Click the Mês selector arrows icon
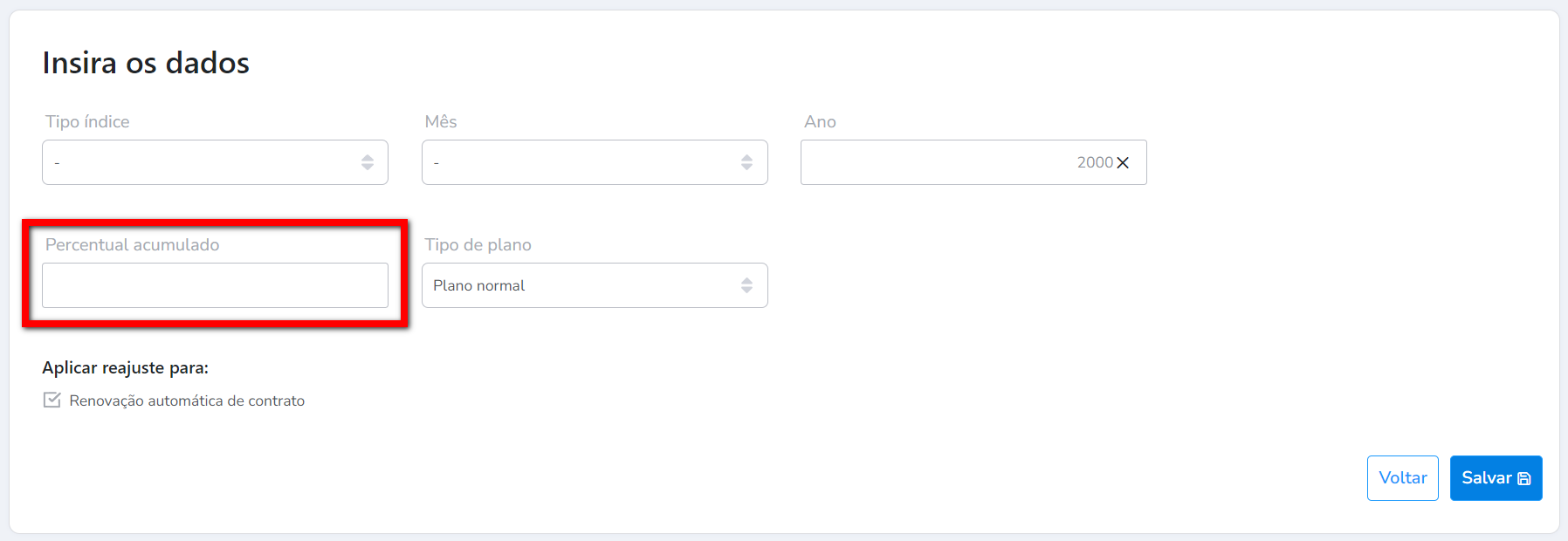 pyautogui.click(x=746, y=162)
